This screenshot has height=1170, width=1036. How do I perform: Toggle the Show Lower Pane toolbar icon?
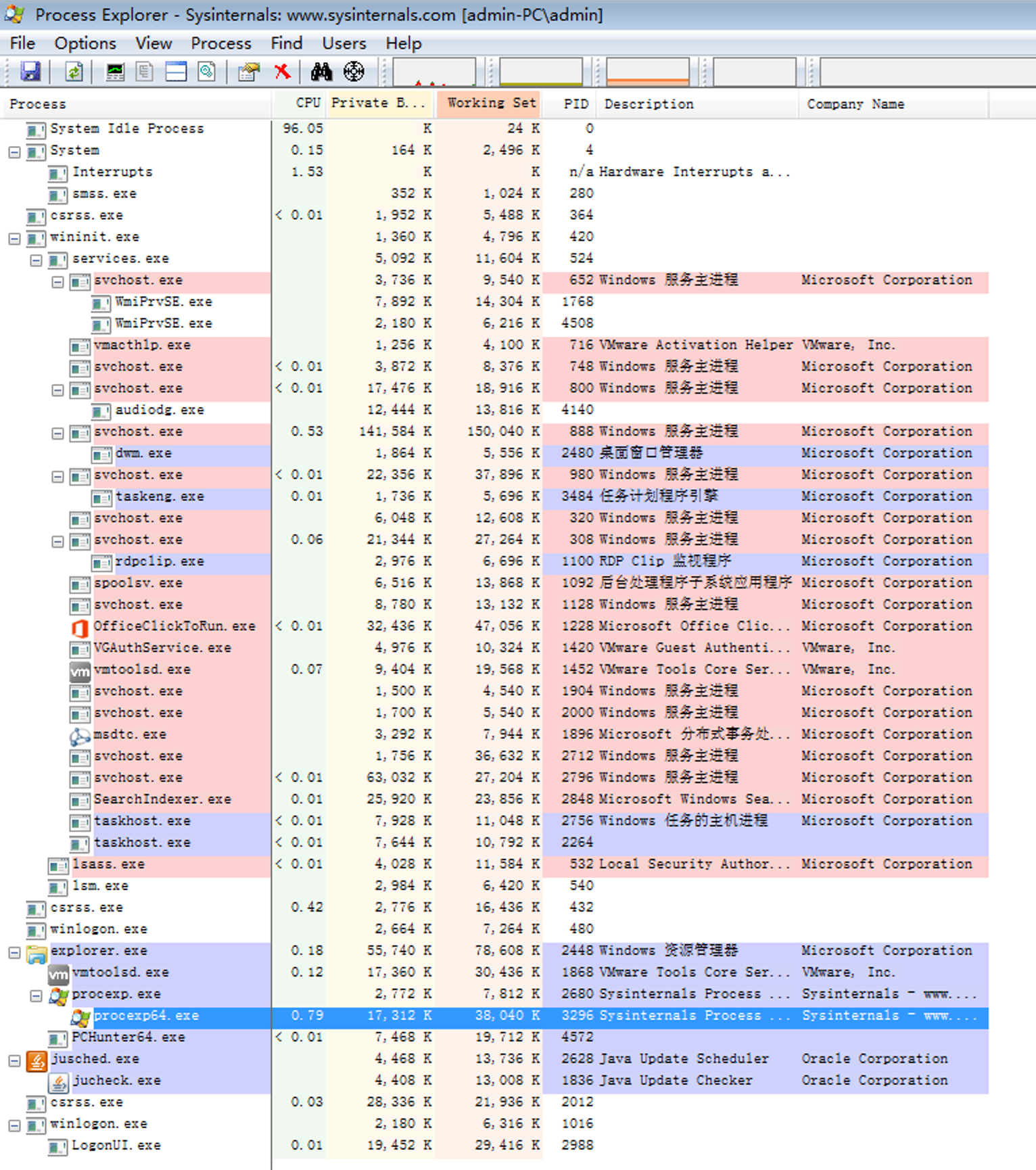[176, 72]
